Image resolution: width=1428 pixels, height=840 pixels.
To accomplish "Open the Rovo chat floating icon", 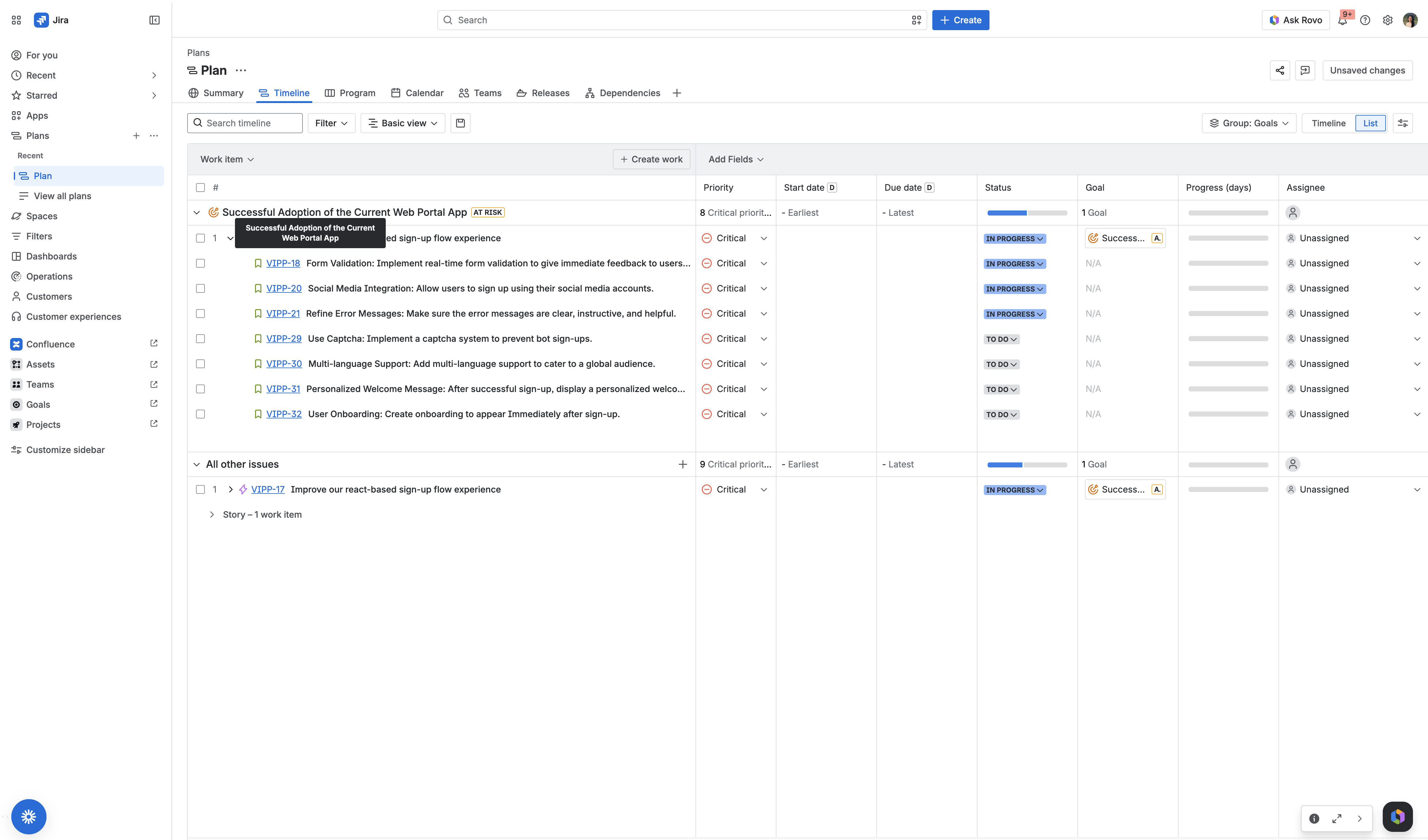I will [1398, 817].
